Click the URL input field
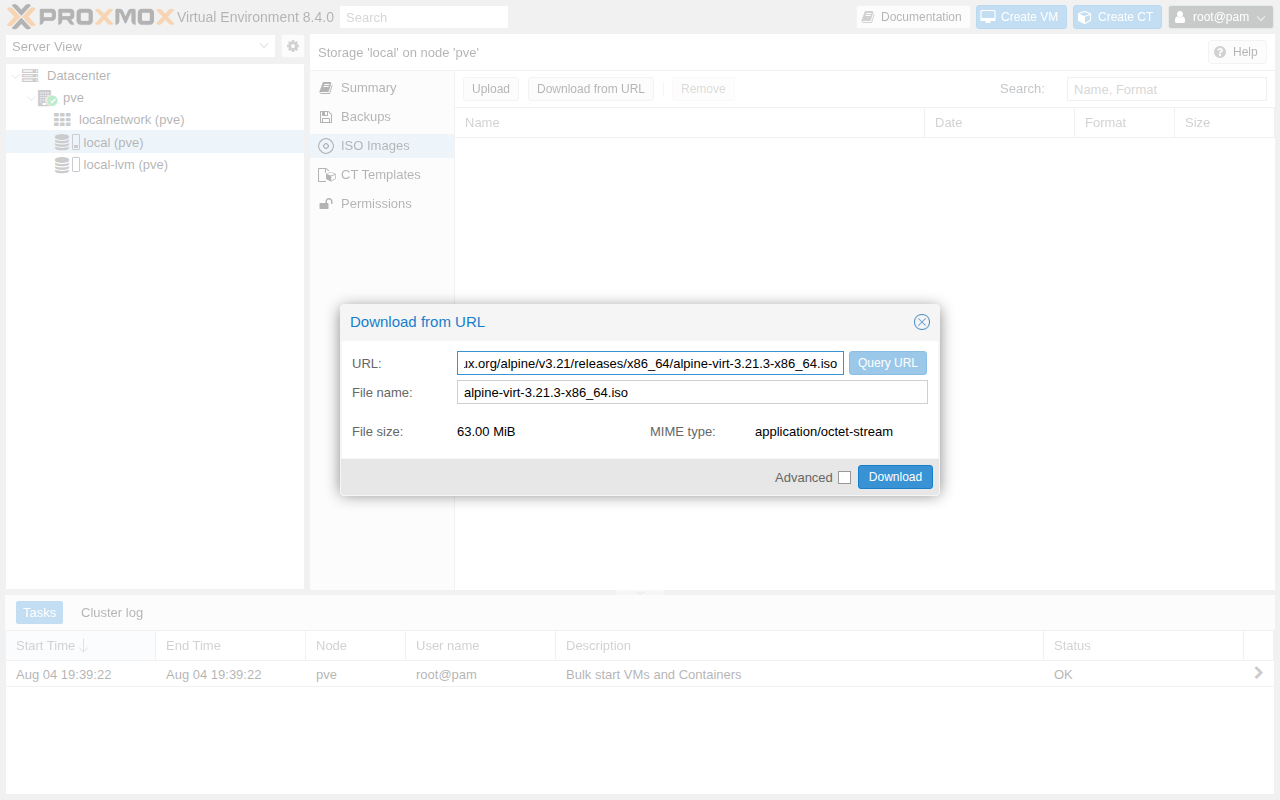Screen dimensions: 1280x800 click(650, 363)
